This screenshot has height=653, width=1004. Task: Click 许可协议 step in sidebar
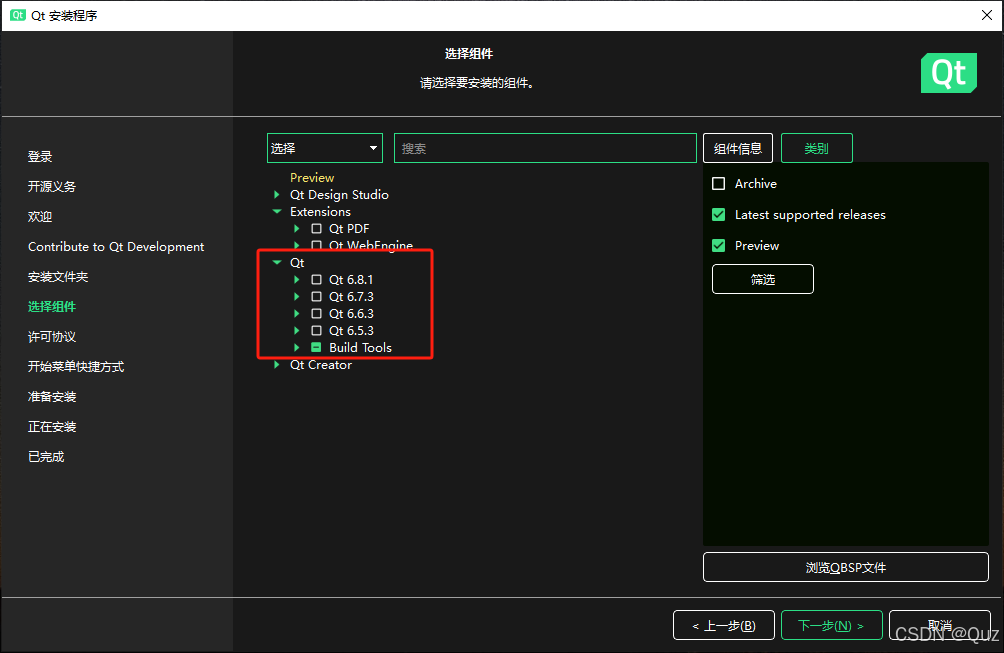coord(52,337)
